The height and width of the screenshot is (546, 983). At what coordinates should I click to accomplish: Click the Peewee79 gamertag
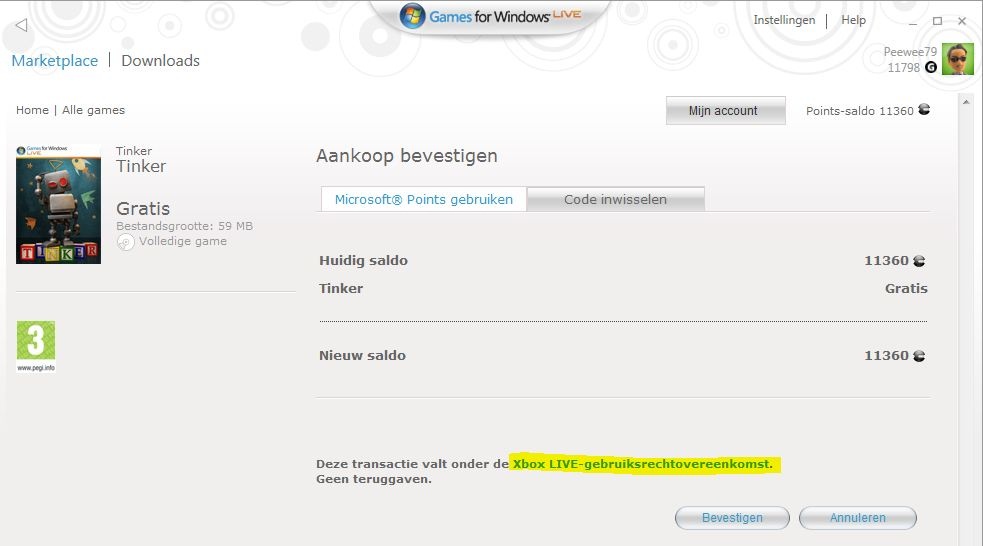910,51
